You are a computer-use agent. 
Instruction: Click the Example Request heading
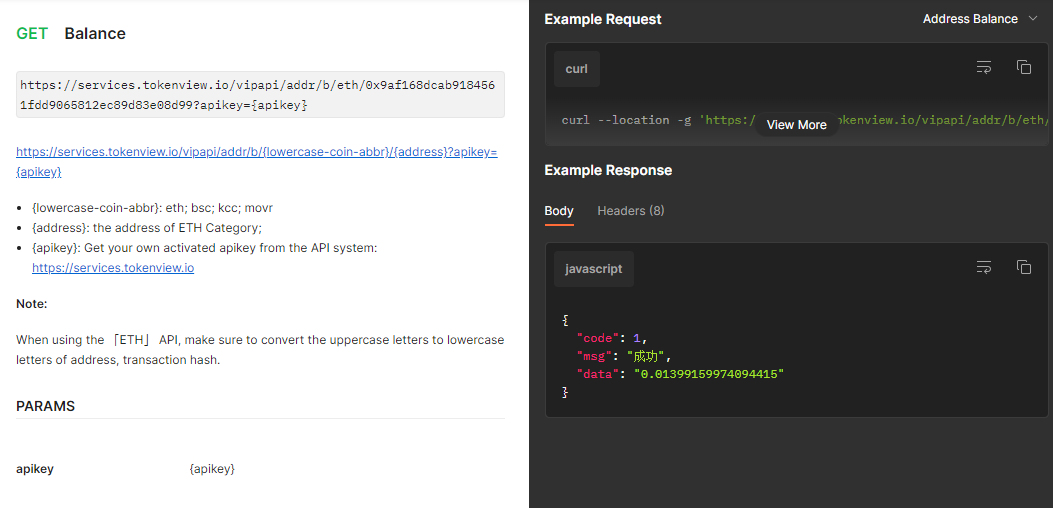603,19
